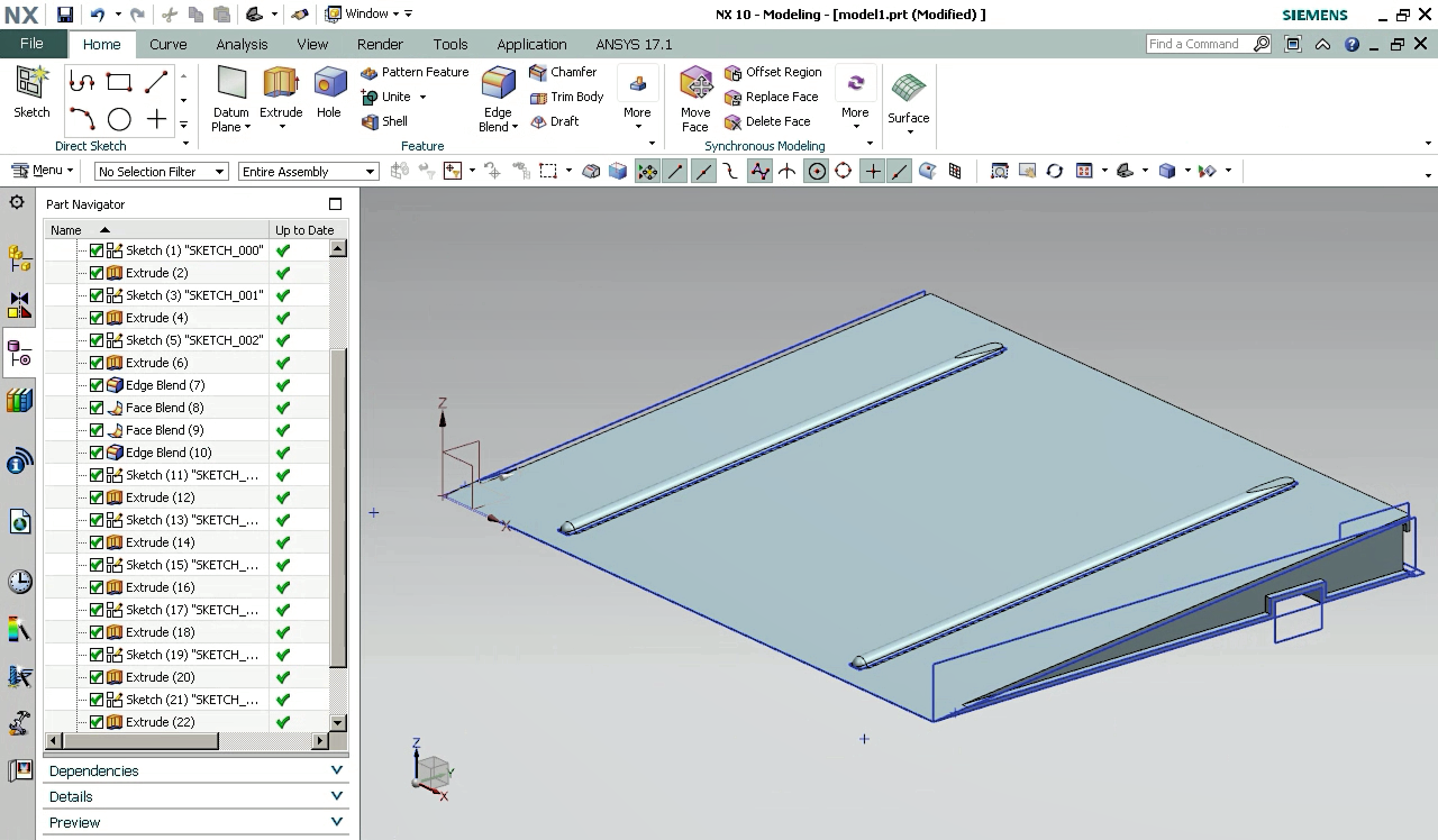Select the Draft feature command
Image resolution: width=1438 pixels, height=840 pixels.
[554, 121]
